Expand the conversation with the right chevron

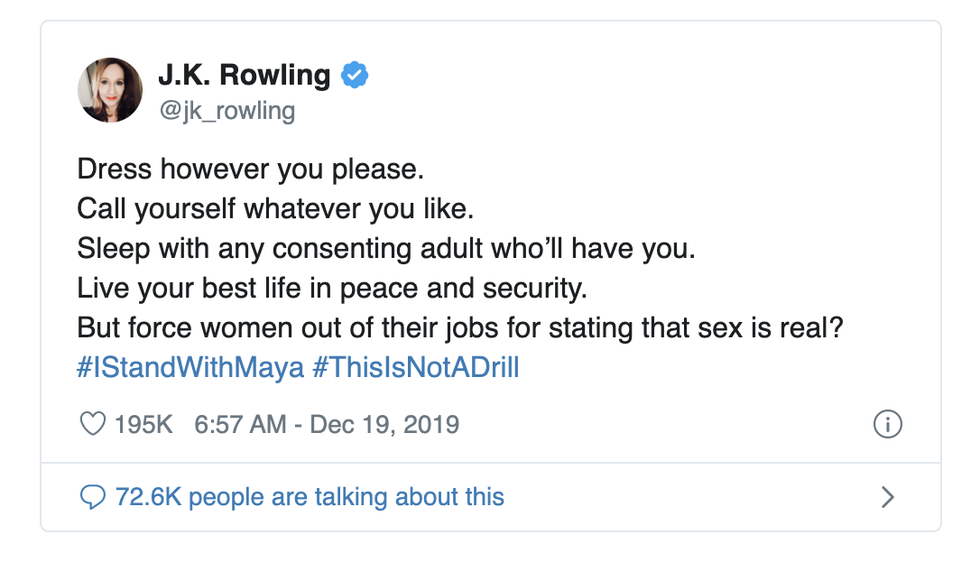(x=887, y=496)
